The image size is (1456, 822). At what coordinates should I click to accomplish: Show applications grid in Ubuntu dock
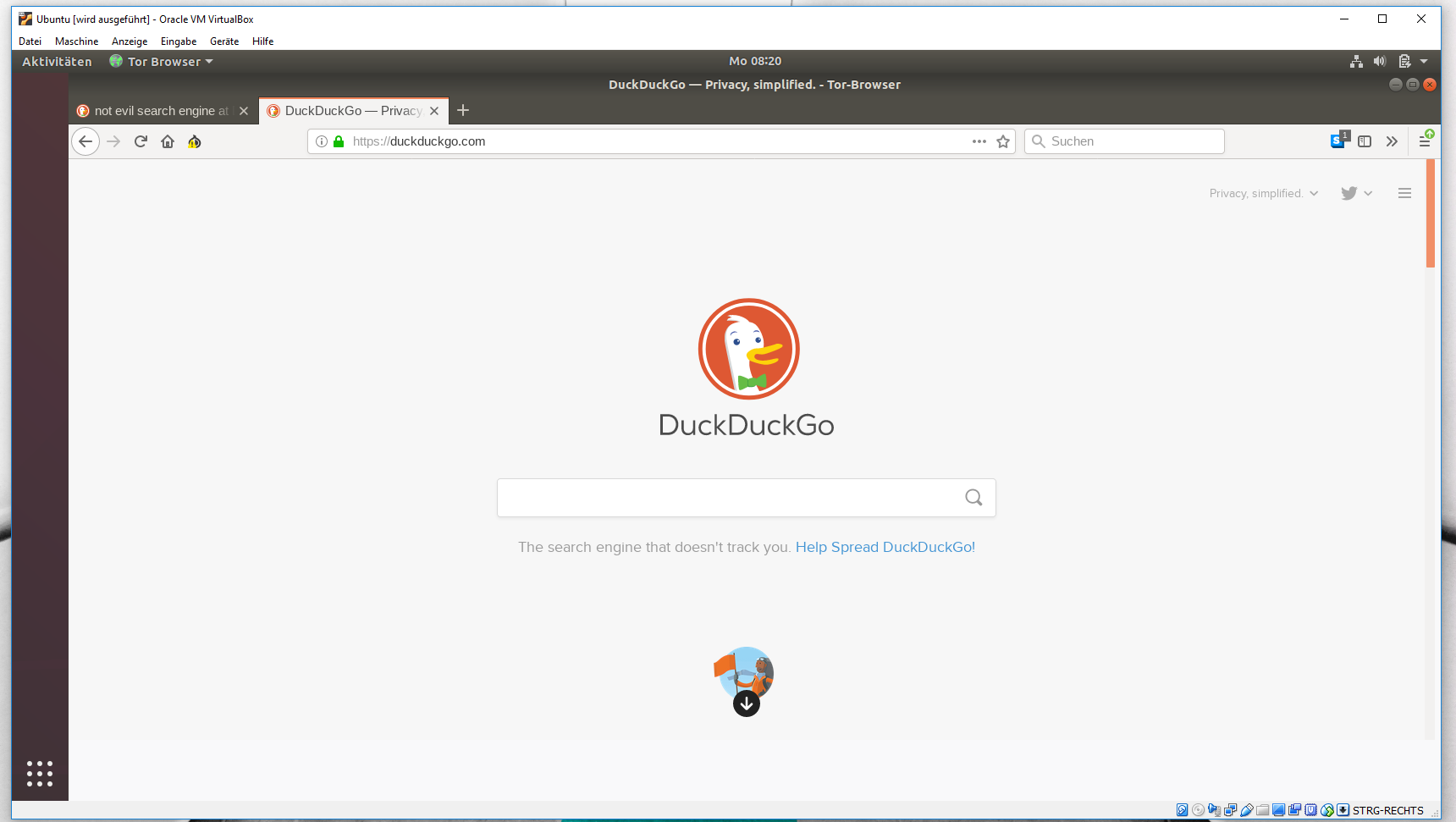(40, 773)
